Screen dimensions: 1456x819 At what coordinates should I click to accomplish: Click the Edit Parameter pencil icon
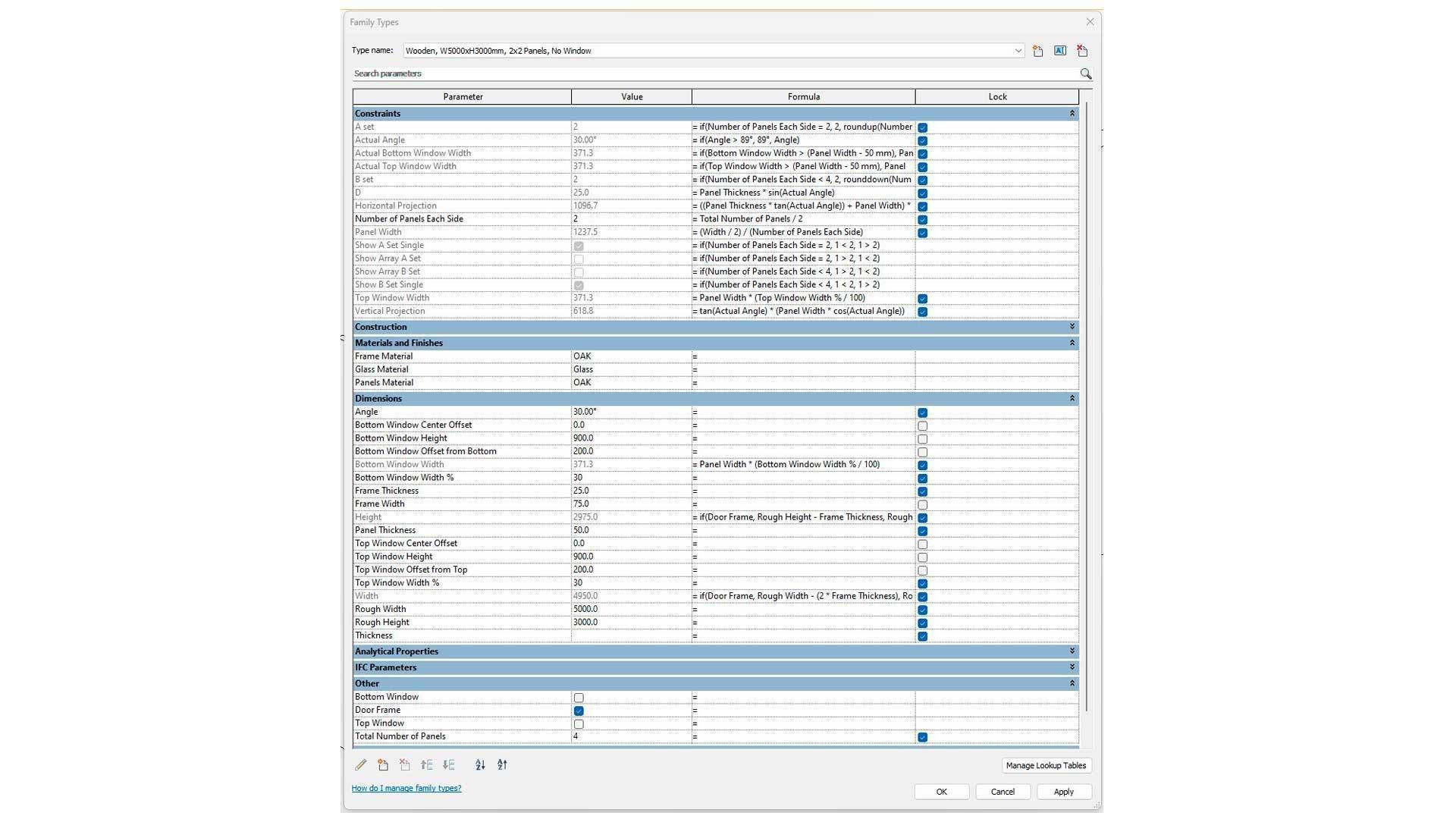coord(361,765)
